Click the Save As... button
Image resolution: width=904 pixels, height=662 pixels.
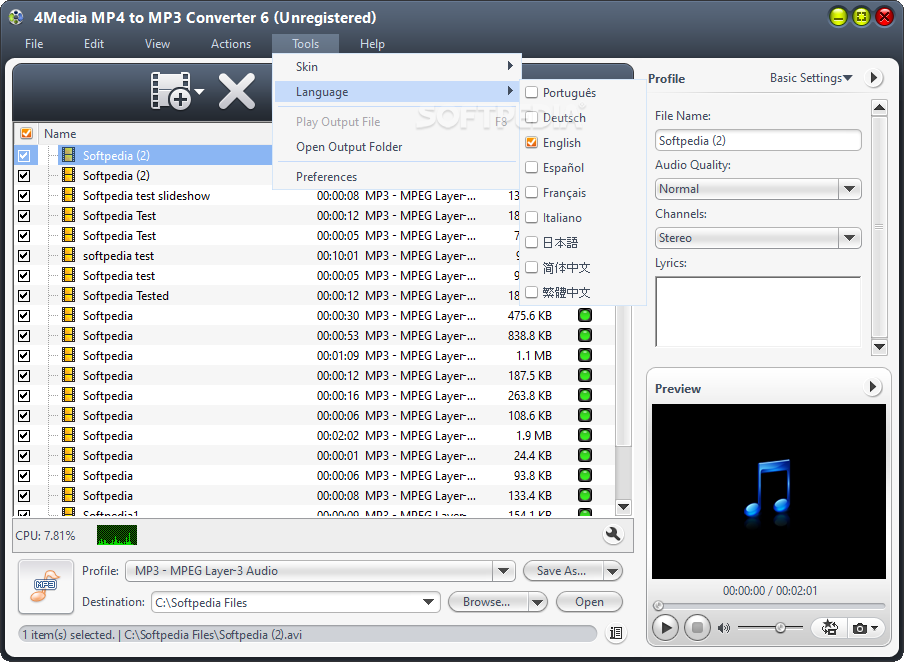point(563,571)
